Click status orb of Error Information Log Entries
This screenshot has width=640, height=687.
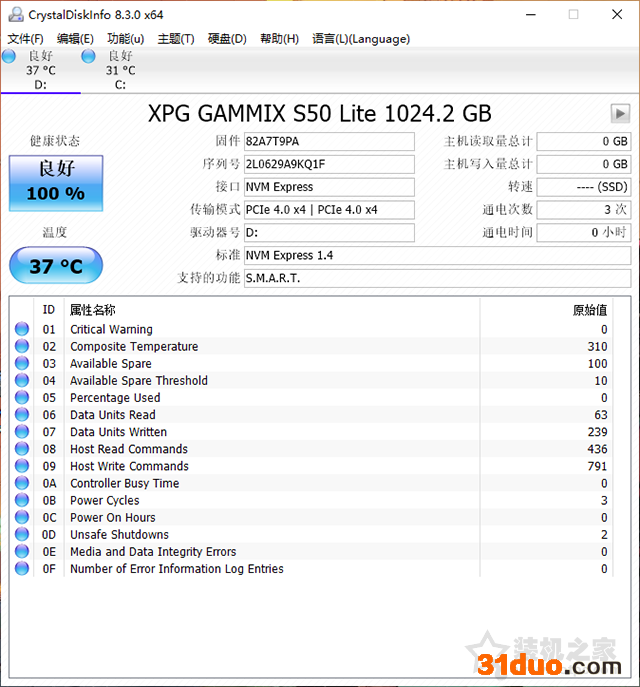tap(22, 568)
